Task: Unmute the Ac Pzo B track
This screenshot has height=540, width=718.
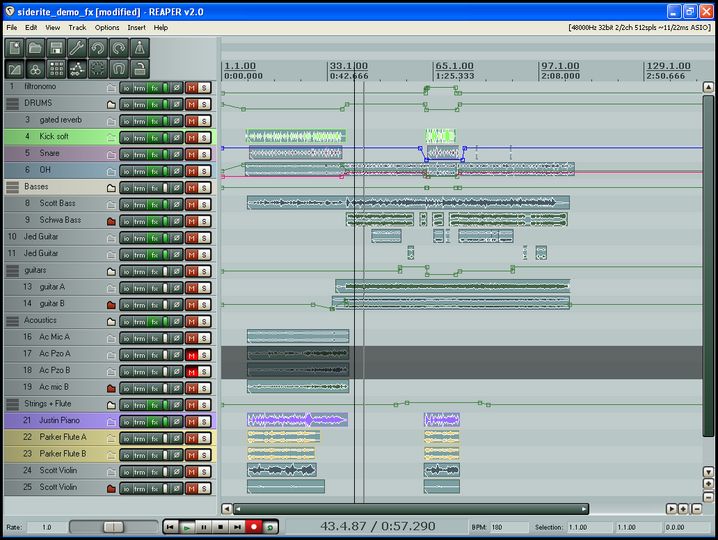Action: coord(191,372)
